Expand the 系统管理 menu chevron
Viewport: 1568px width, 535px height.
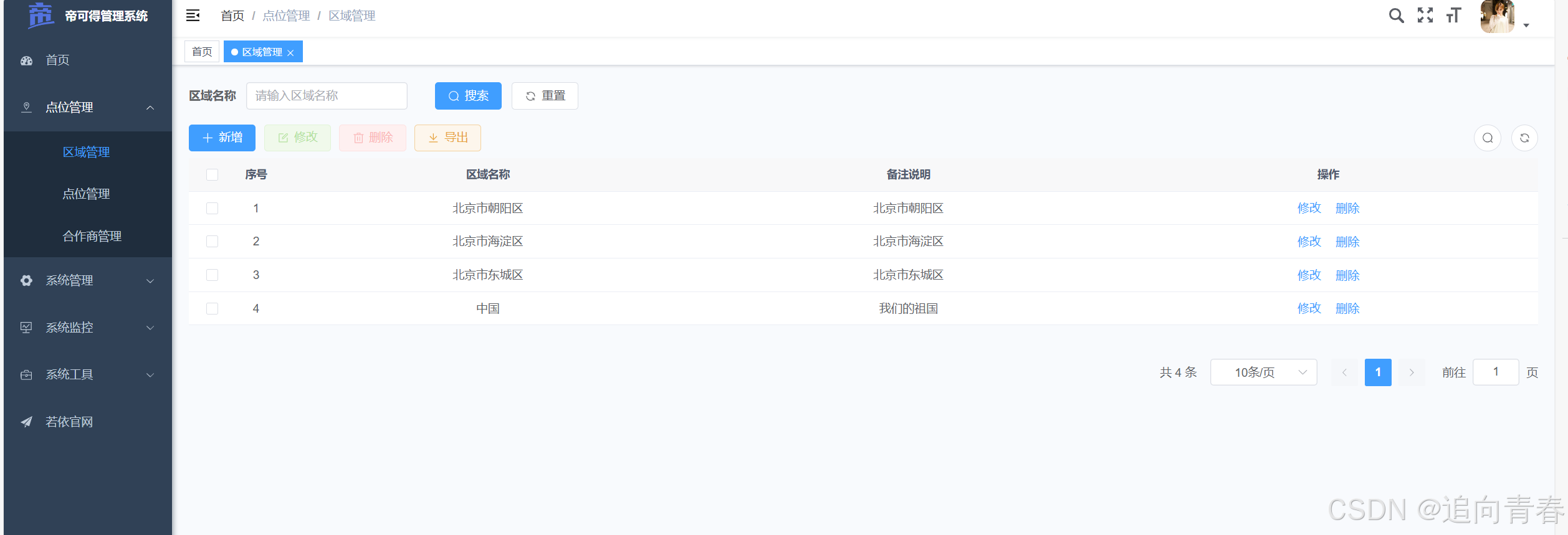click(150, 281)
